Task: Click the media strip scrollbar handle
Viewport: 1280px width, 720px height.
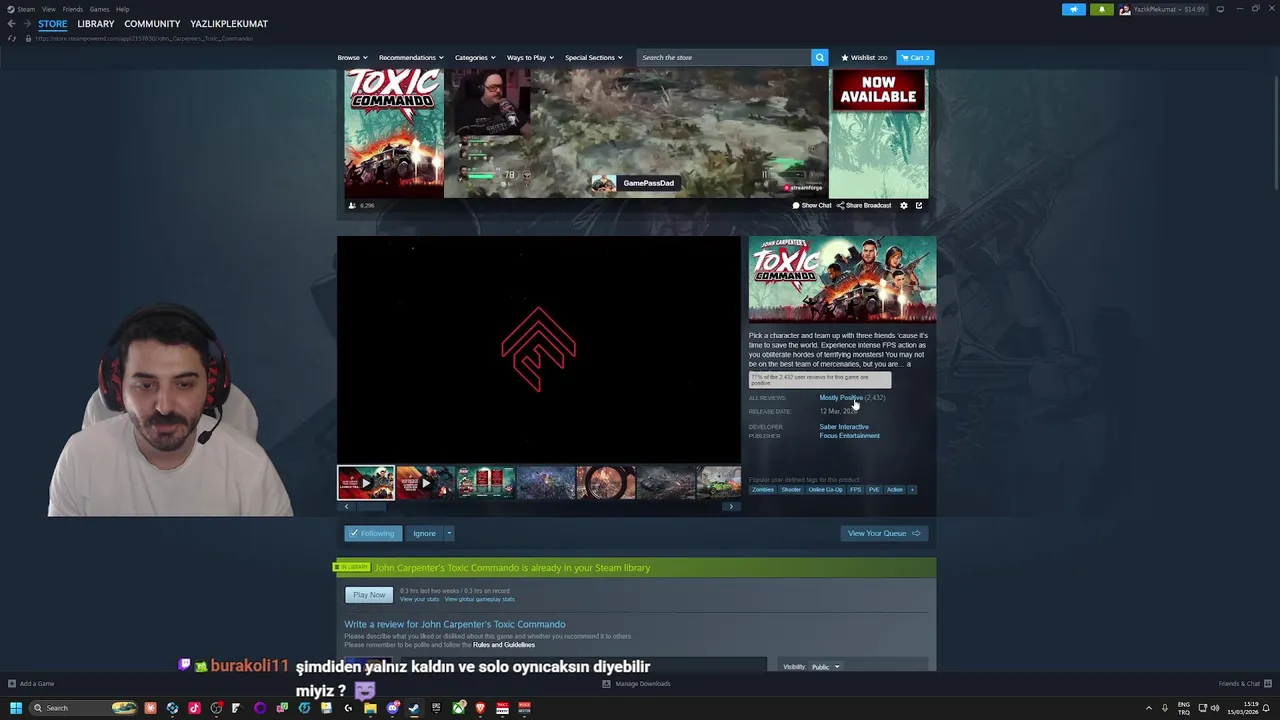Action: [371, 506]
